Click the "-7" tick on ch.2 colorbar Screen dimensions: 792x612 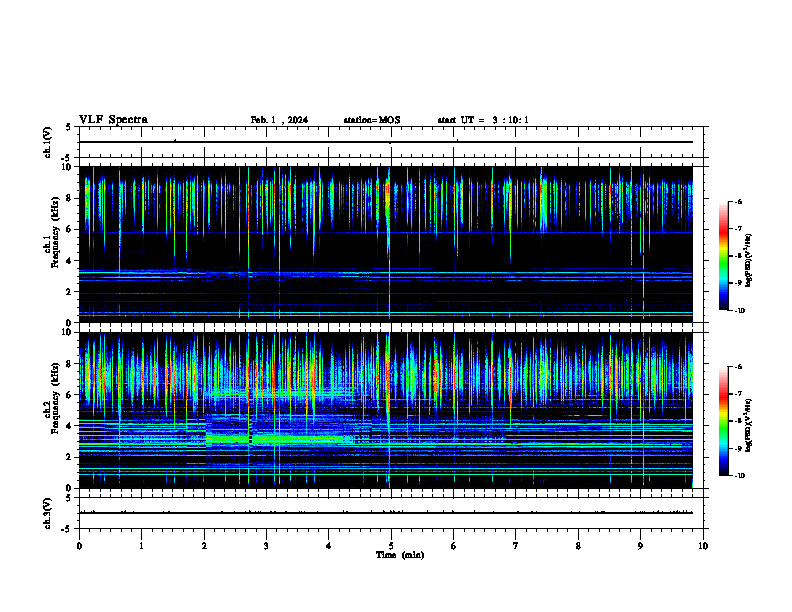[738, 394]
